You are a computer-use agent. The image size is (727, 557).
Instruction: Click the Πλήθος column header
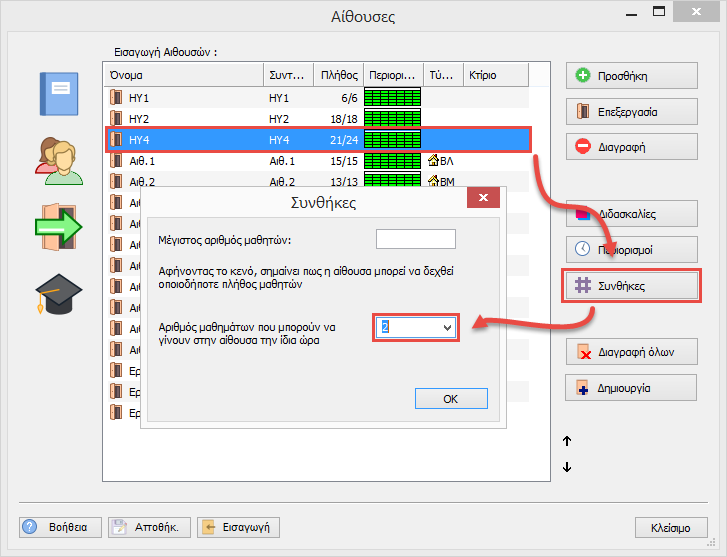(x=338, y=76)
